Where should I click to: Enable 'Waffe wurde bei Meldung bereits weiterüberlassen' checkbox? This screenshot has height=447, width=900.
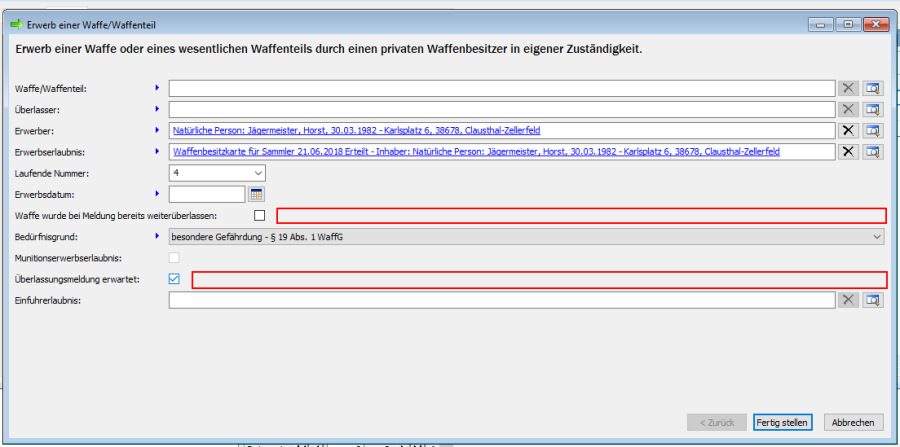[260, 215]
